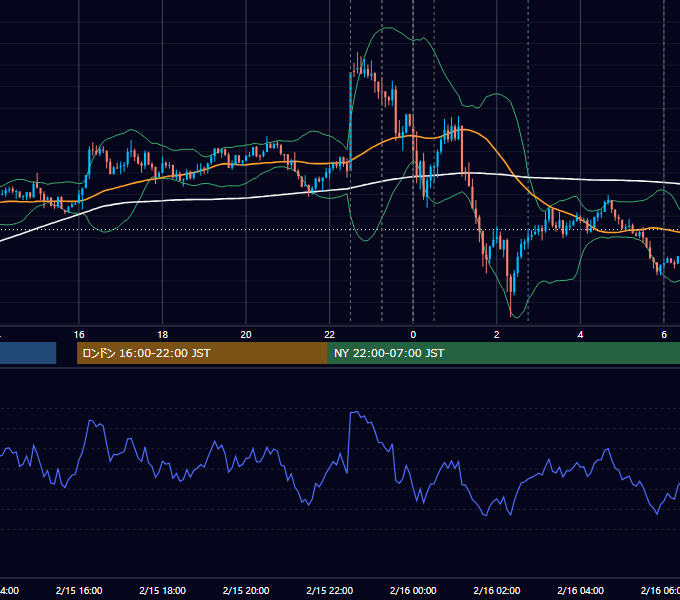Click the NY 22:00-07:00 JST session bar

click(x=503, y=353)
